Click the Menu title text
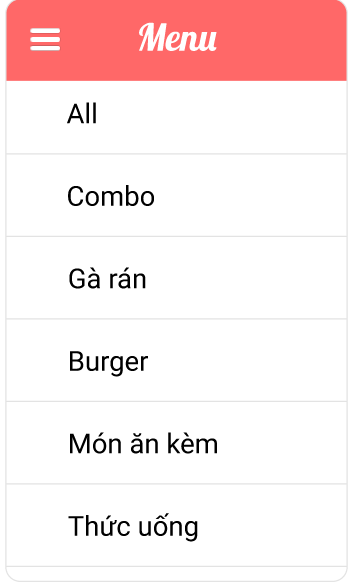 pos(178,37)
